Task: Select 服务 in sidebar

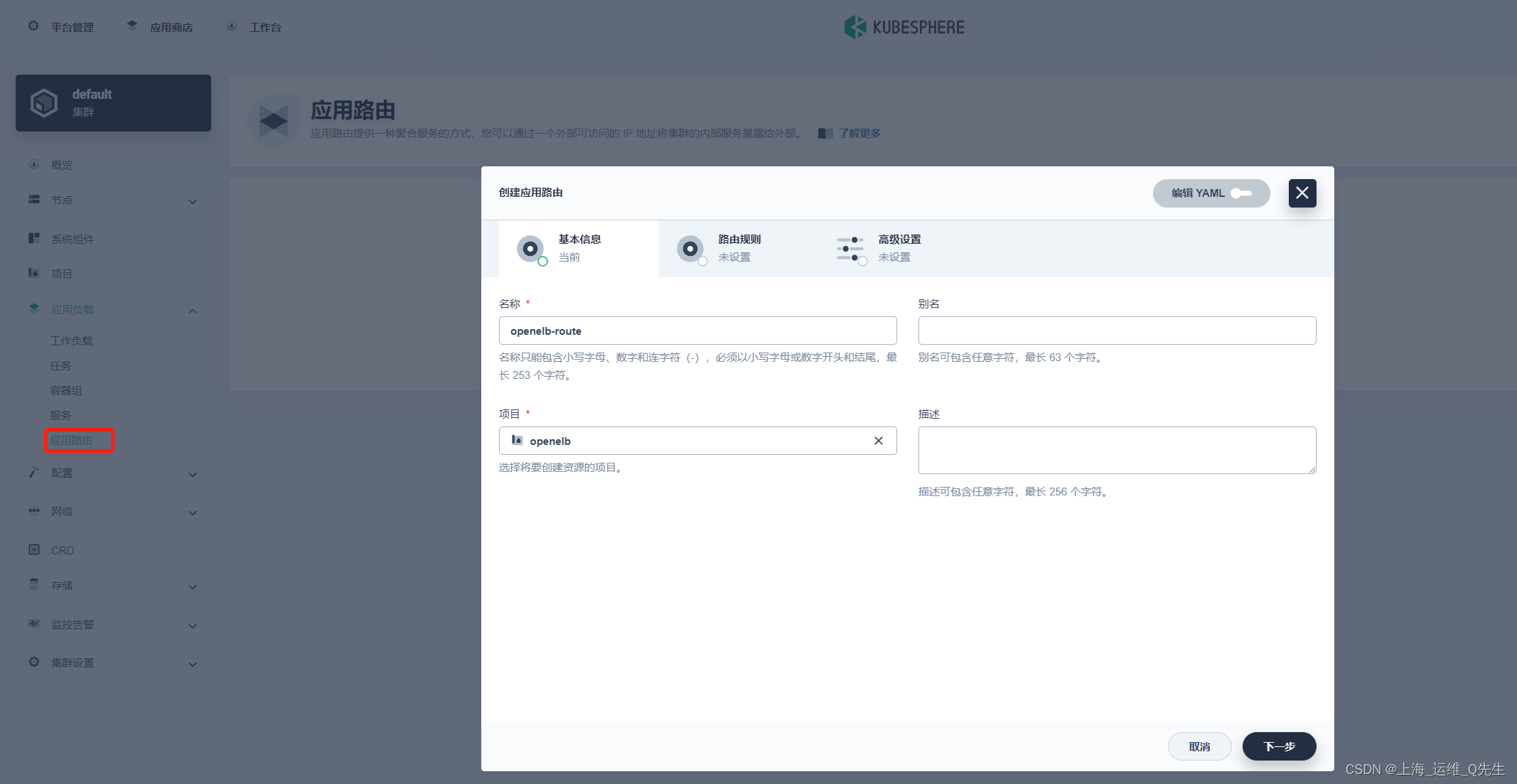Action: [60, 416]
